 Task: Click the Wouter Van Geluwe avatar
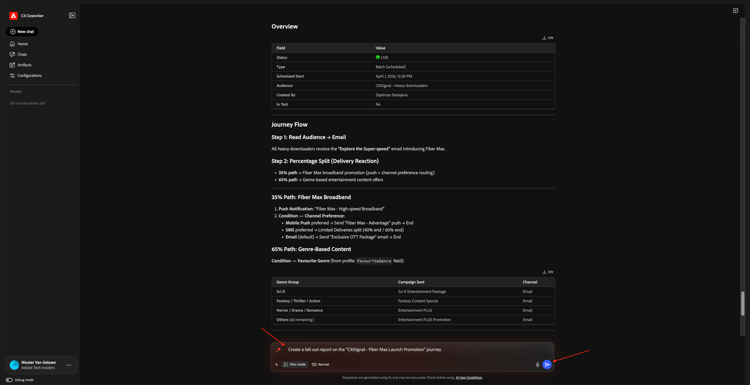[14, 365]
